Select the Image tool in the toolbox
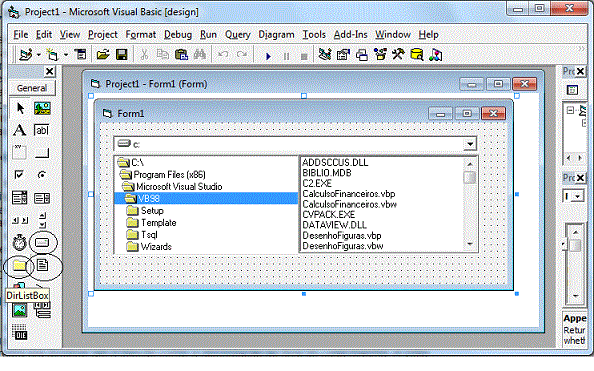Image resolution: width=594 pixels, height=371 pixels. click(x=20, y=310)
